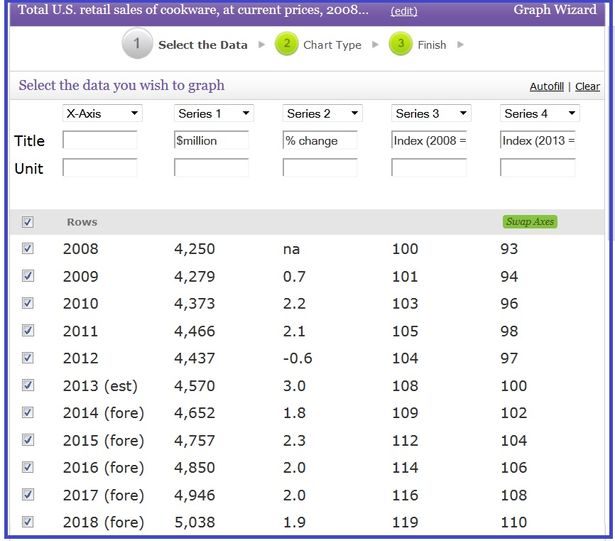This screenshot has width=615, height=541.
Task: Go to the Chart Type step
Action: [x=332, y=45]
